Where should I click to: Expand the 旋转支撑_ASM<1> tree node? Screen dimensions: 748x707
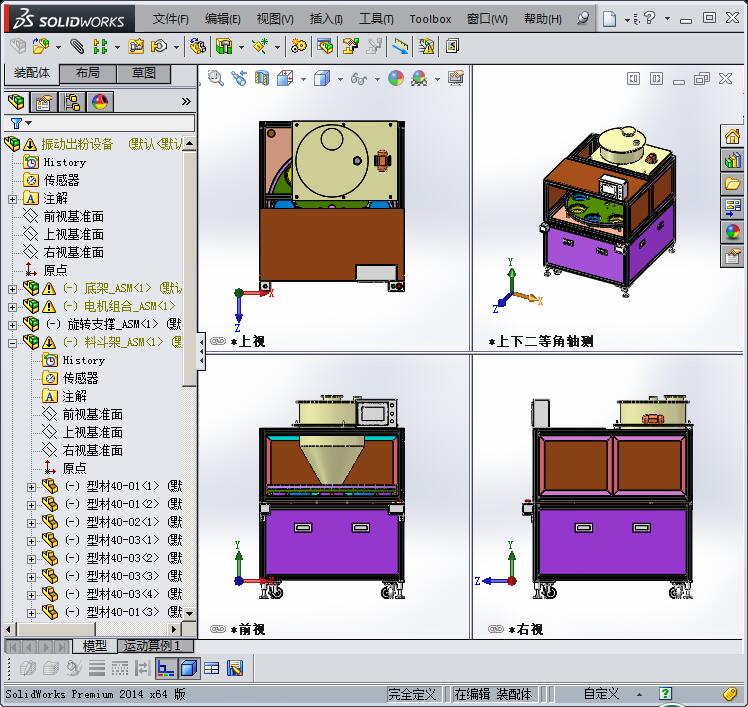(12, 325)
